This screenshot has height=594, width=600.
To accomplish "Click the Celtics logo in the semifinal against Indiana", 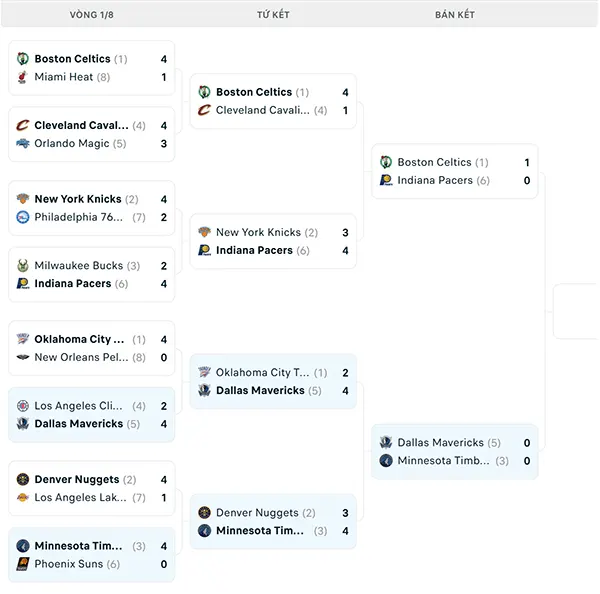I will click(x=386, y=162).
